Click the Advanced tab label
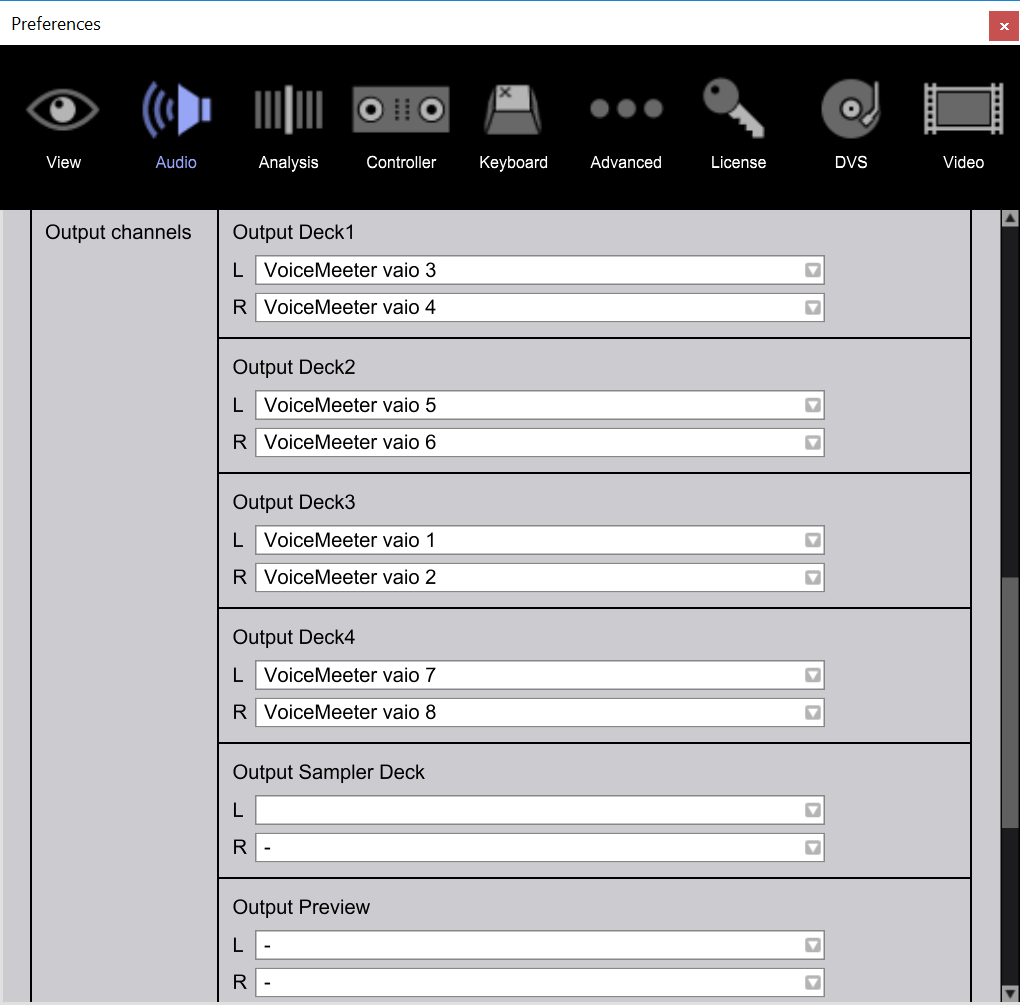Viewport: 1020px width, 1005px height. (x=626, y=162)
